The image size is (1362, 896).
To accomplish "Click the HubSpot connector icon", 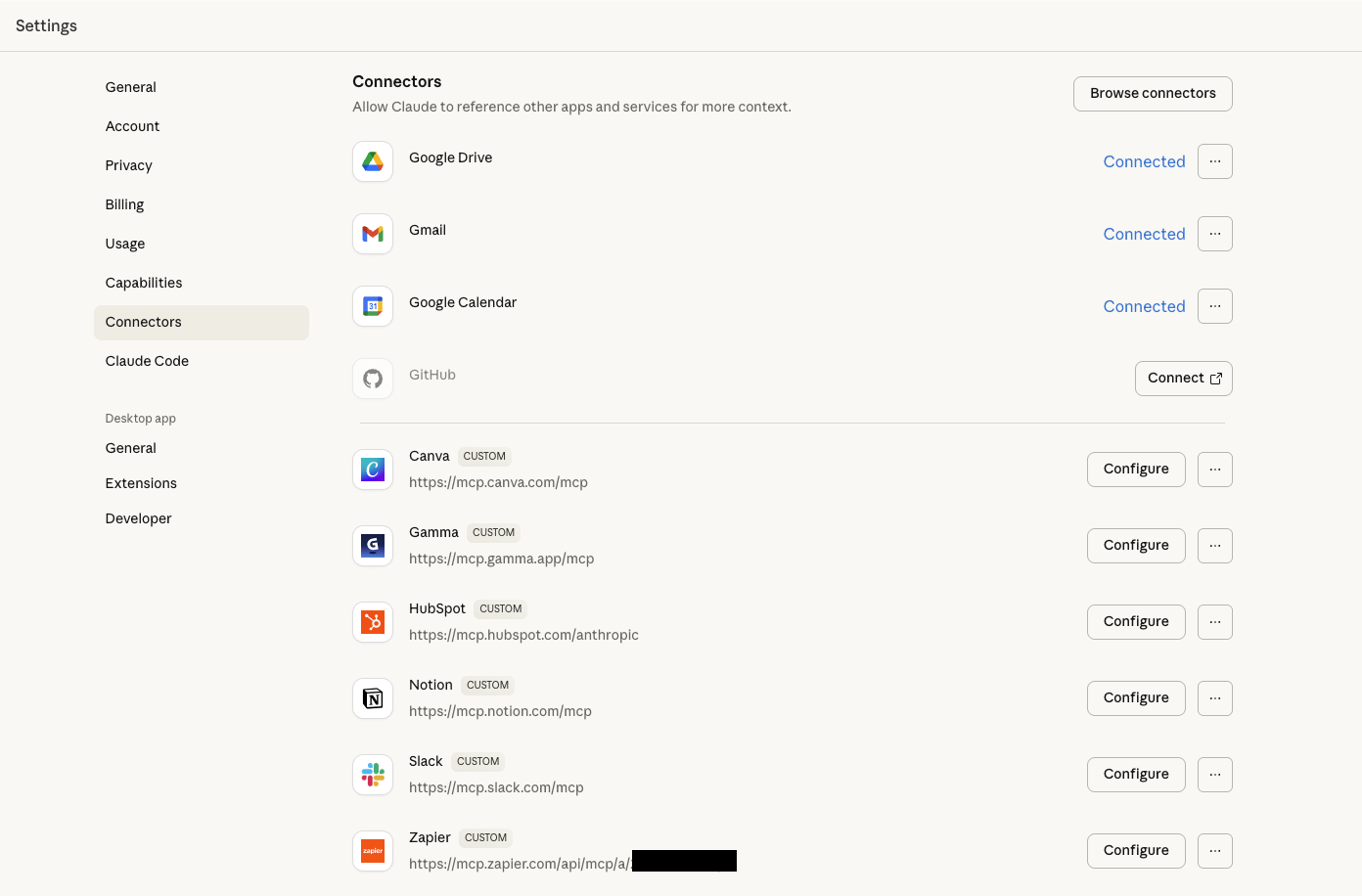I will (373, 621).
